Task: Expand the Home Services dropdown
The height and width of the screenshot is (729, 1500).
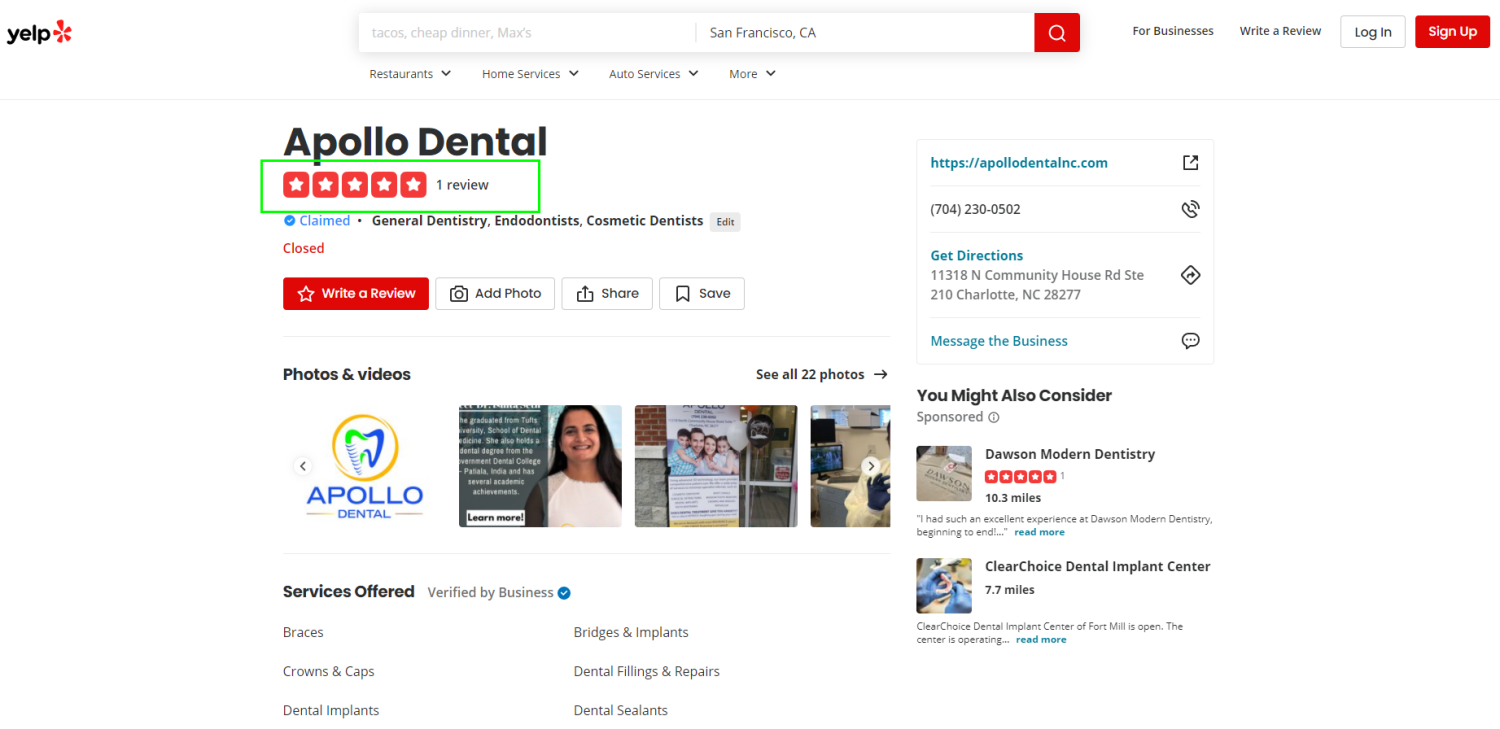Action: pyautogui.click(x=530, y=74)
